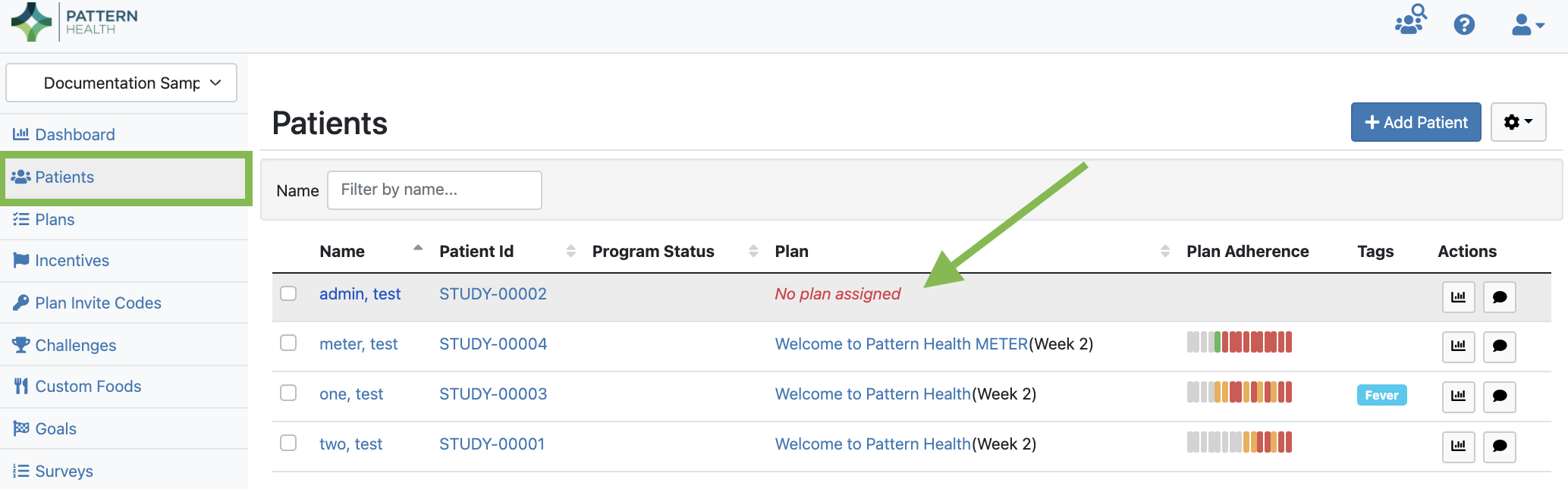The height and width of the screenshot is (489, 1568).
Task: Click the chart icon for one, test
Action: tap(1458, 397)
